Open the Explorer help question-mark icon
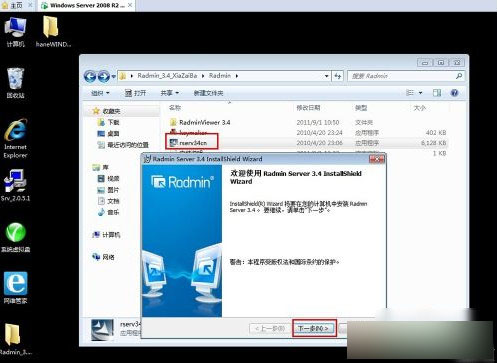Screen dimensions: 497x363 pos(454,93)
